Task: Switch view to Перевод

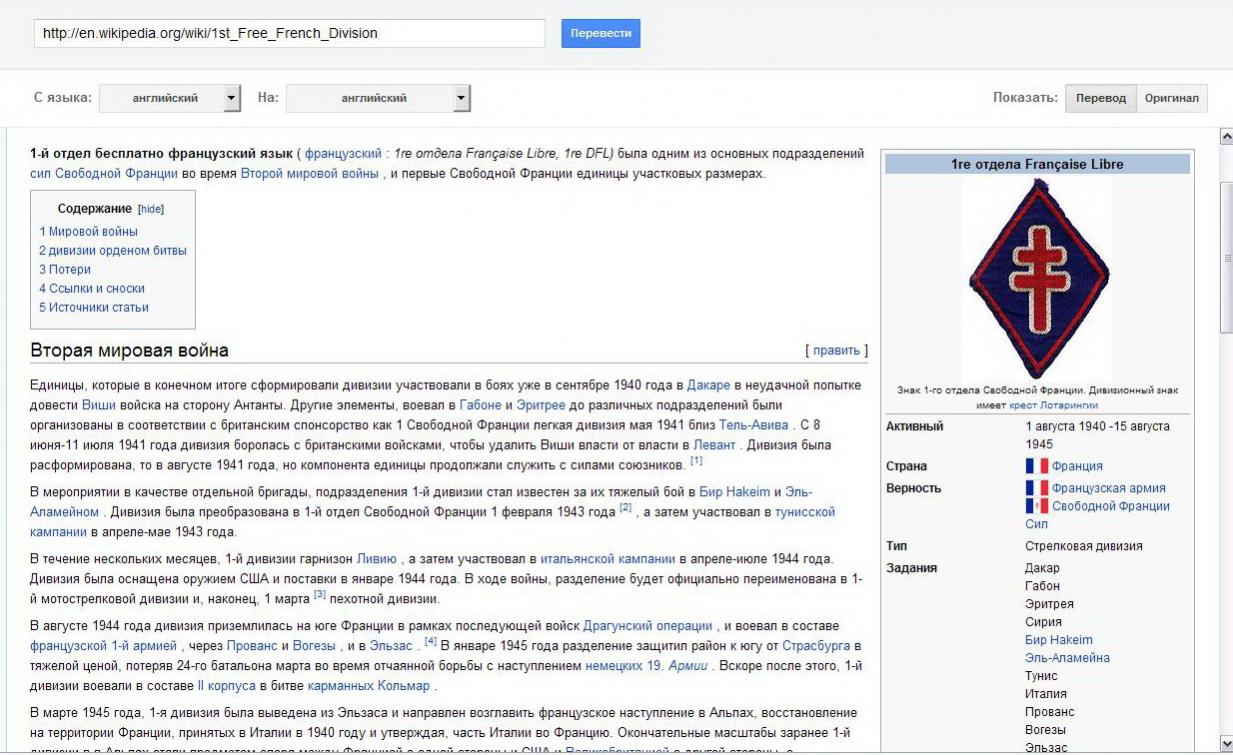Action: click(1100, 98)
